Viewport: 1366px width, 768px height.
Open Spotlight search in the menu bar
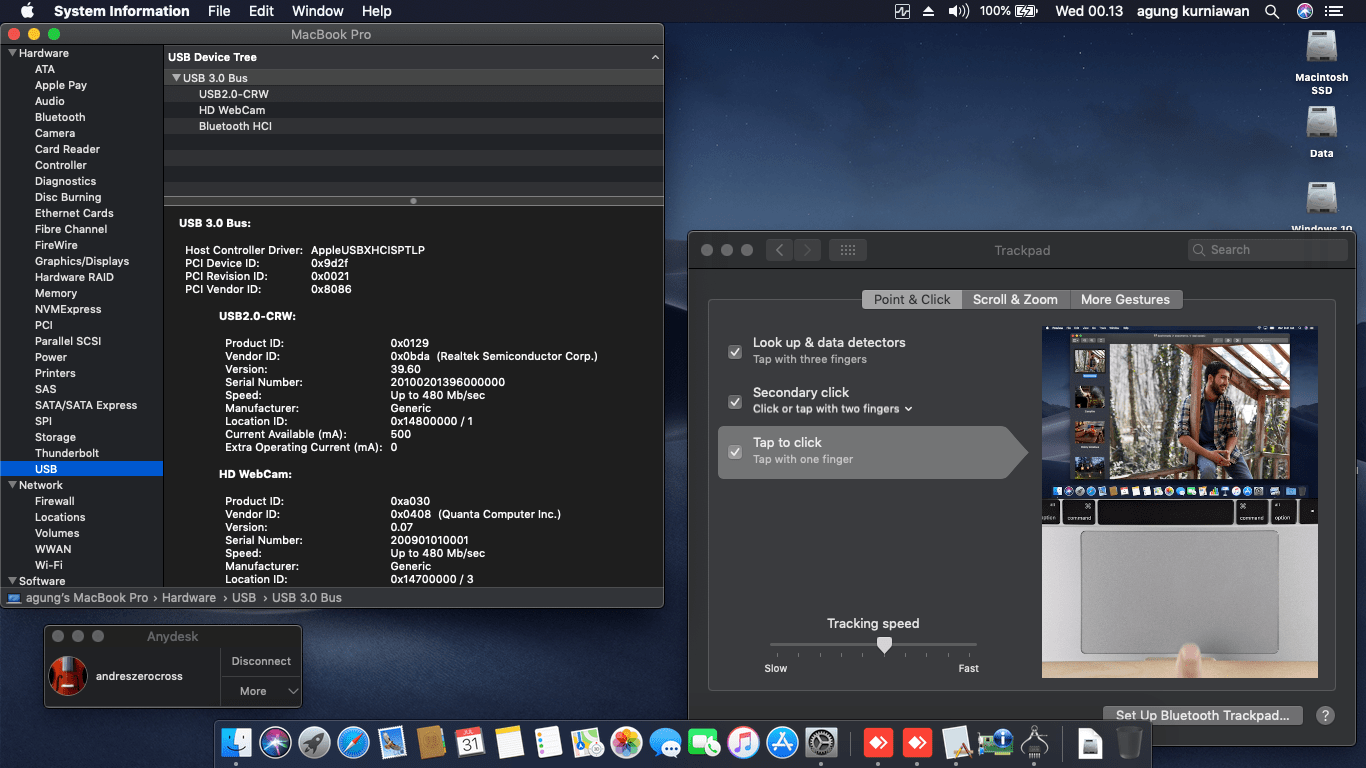(1271, 11)
